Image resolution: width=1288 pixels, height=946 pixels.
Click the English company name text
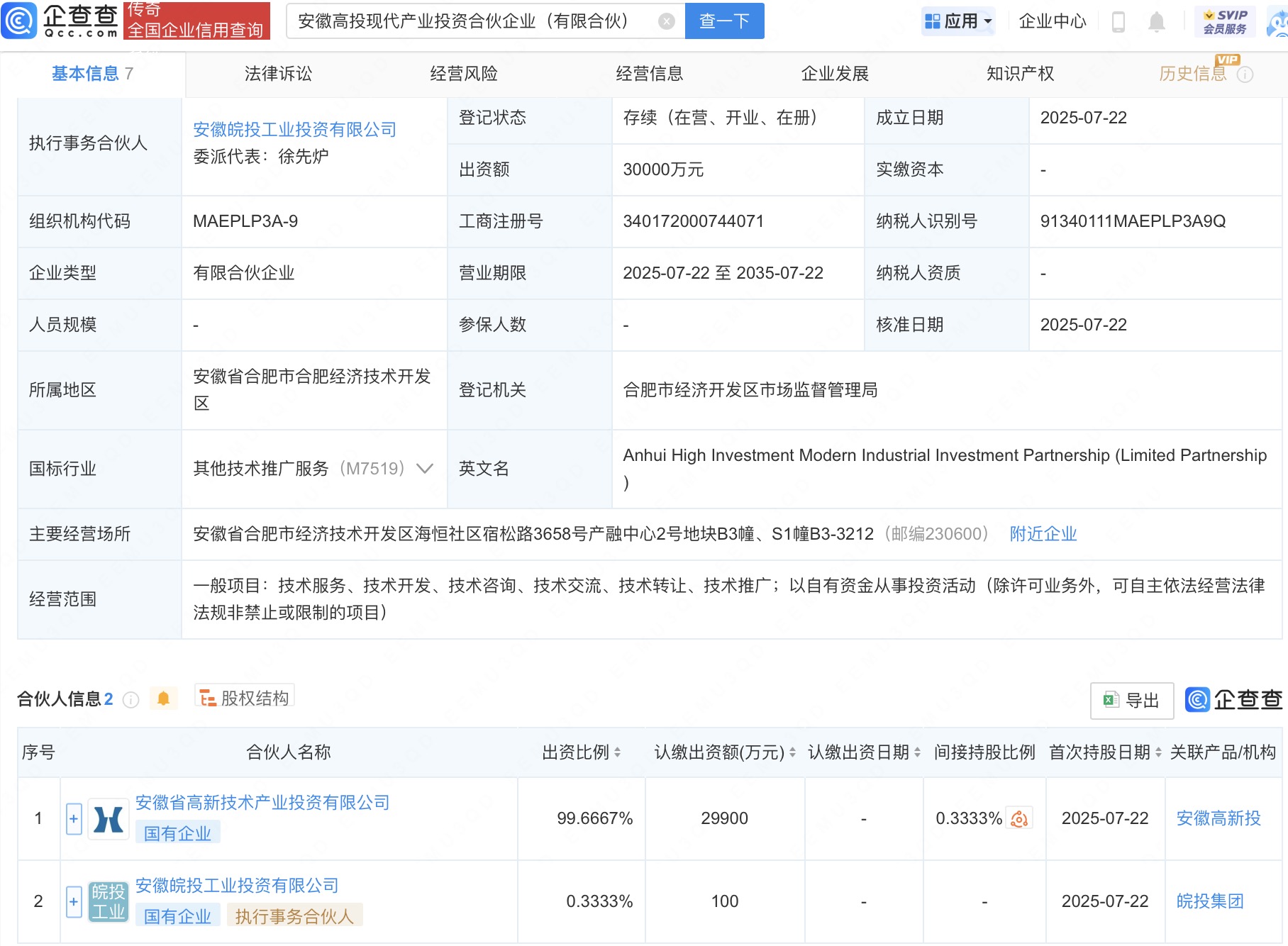945,469
